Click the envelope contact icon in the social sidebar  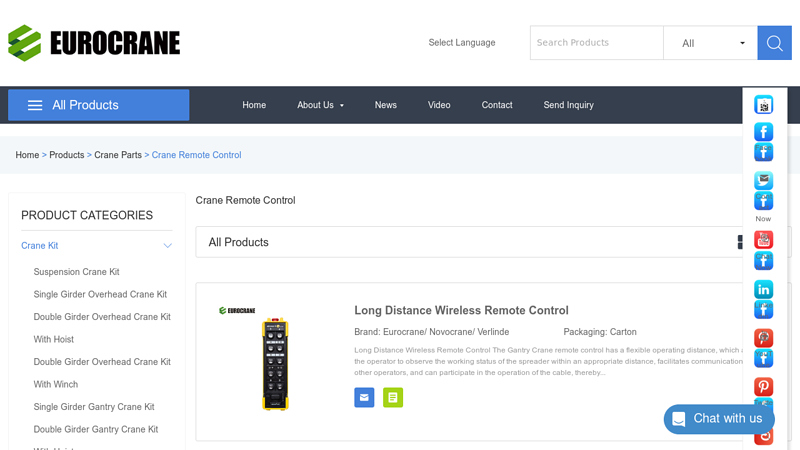click(x=763, y=180)
